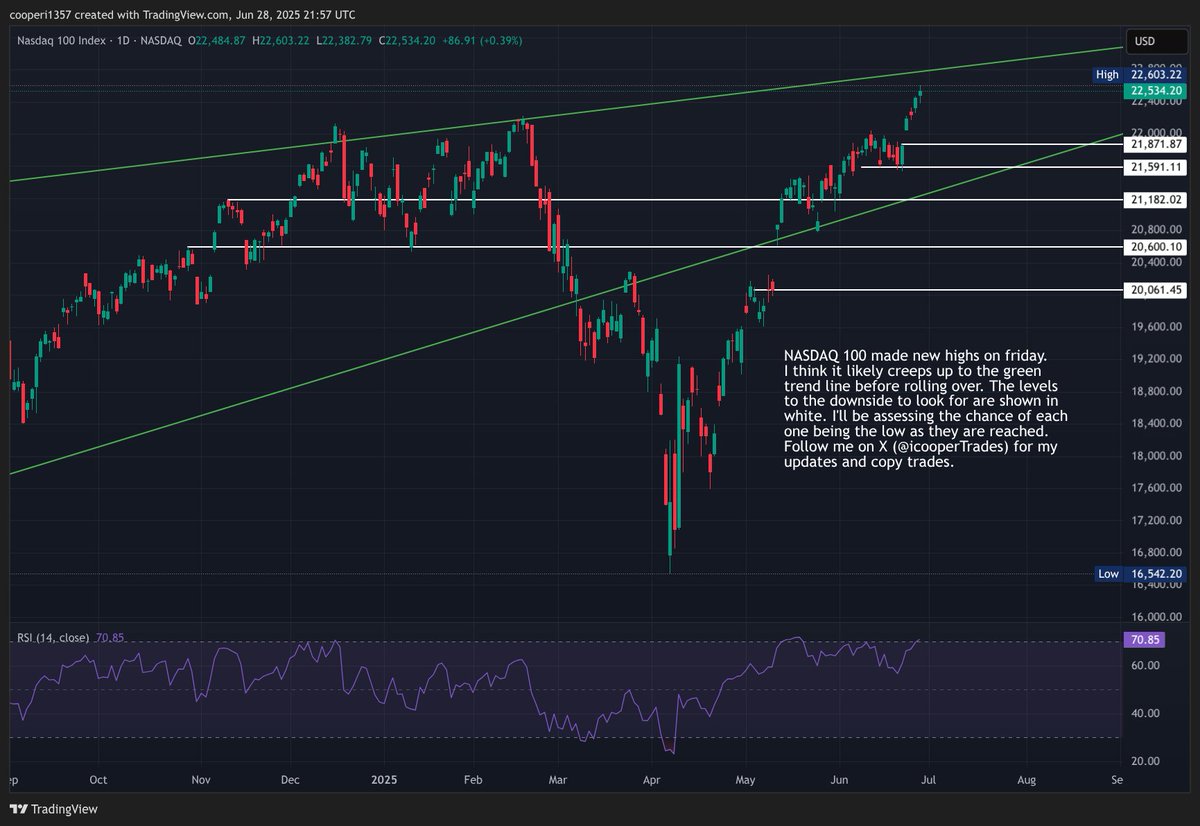
Task: Select the High 22,603.22 price-scale label
Action: (1139, 74)
